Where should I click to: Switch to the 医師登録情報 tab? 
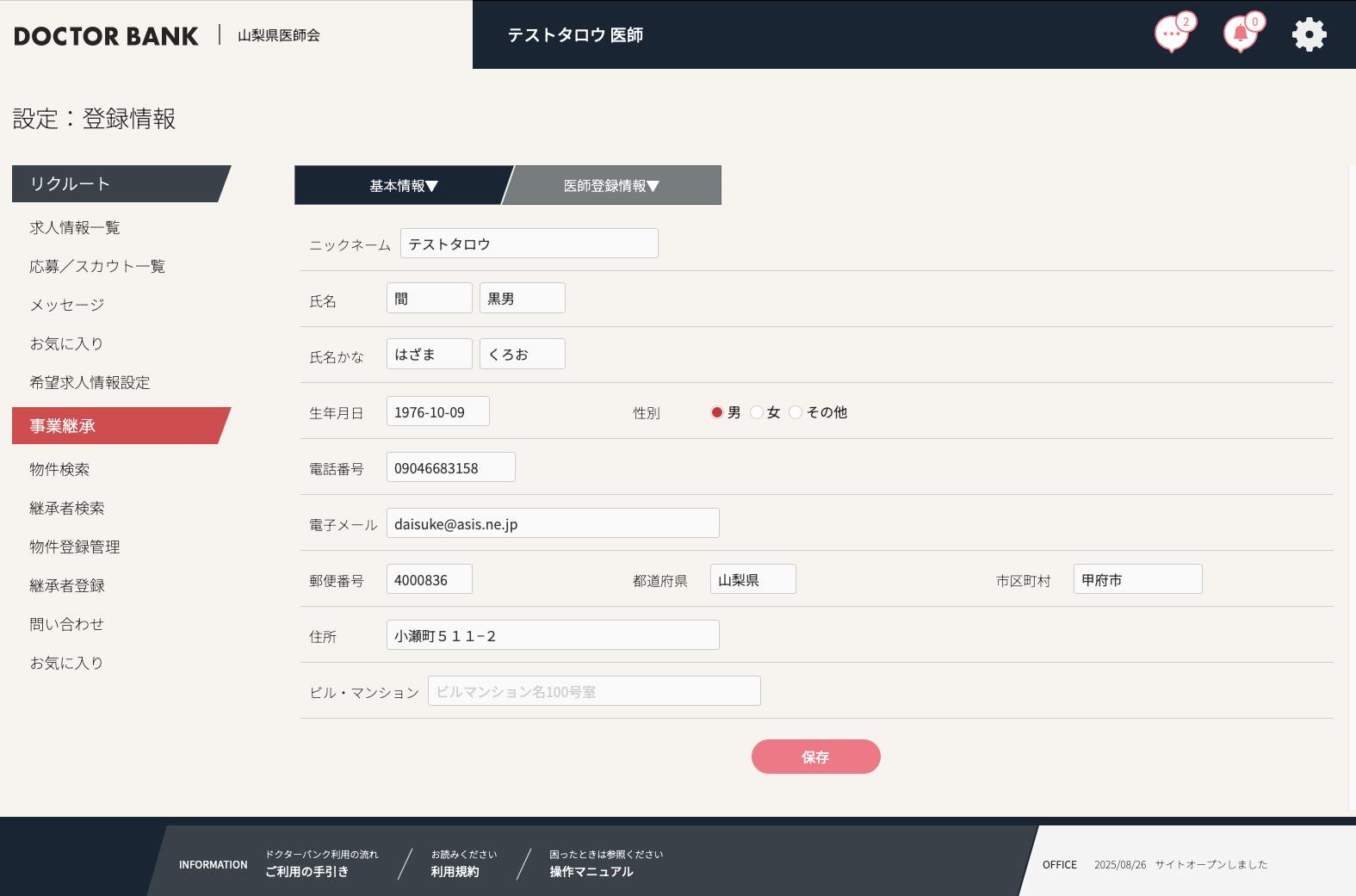click(610, 186)
